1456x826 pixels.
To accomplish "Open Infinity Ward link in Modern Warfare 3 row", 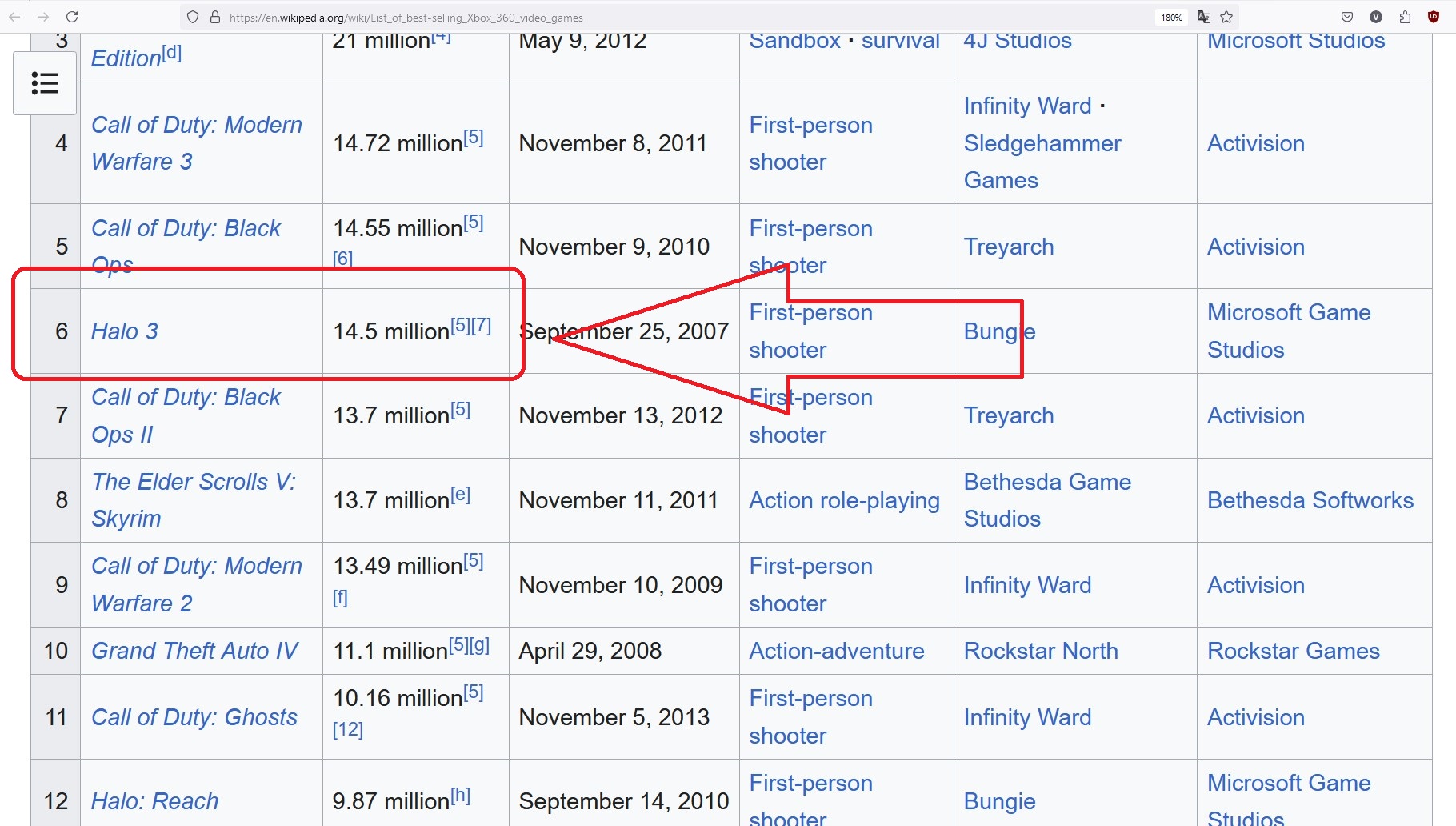I will (1027, 106).
